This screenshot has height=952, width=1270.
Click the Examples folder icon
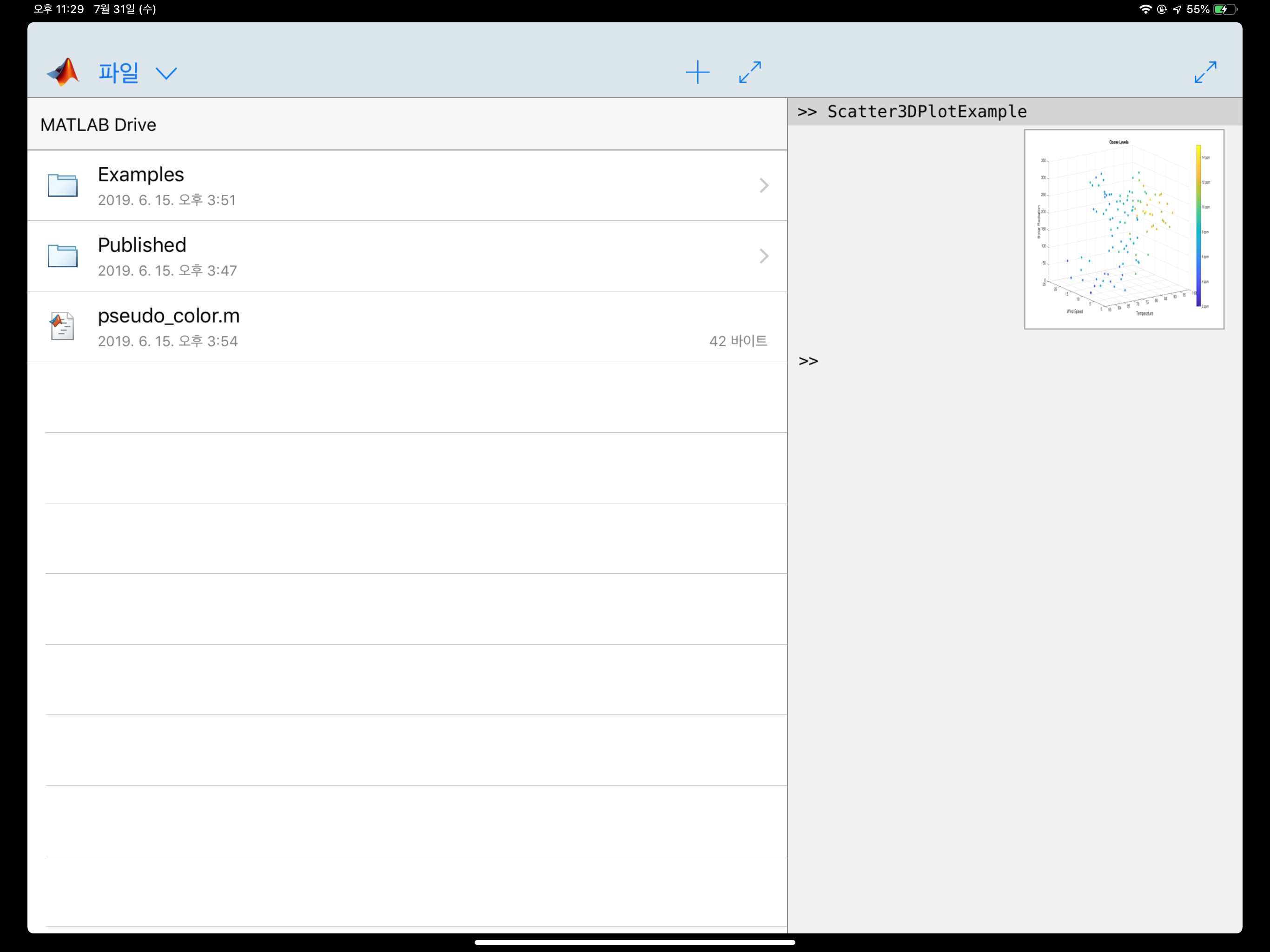click(x=63, y=185)
